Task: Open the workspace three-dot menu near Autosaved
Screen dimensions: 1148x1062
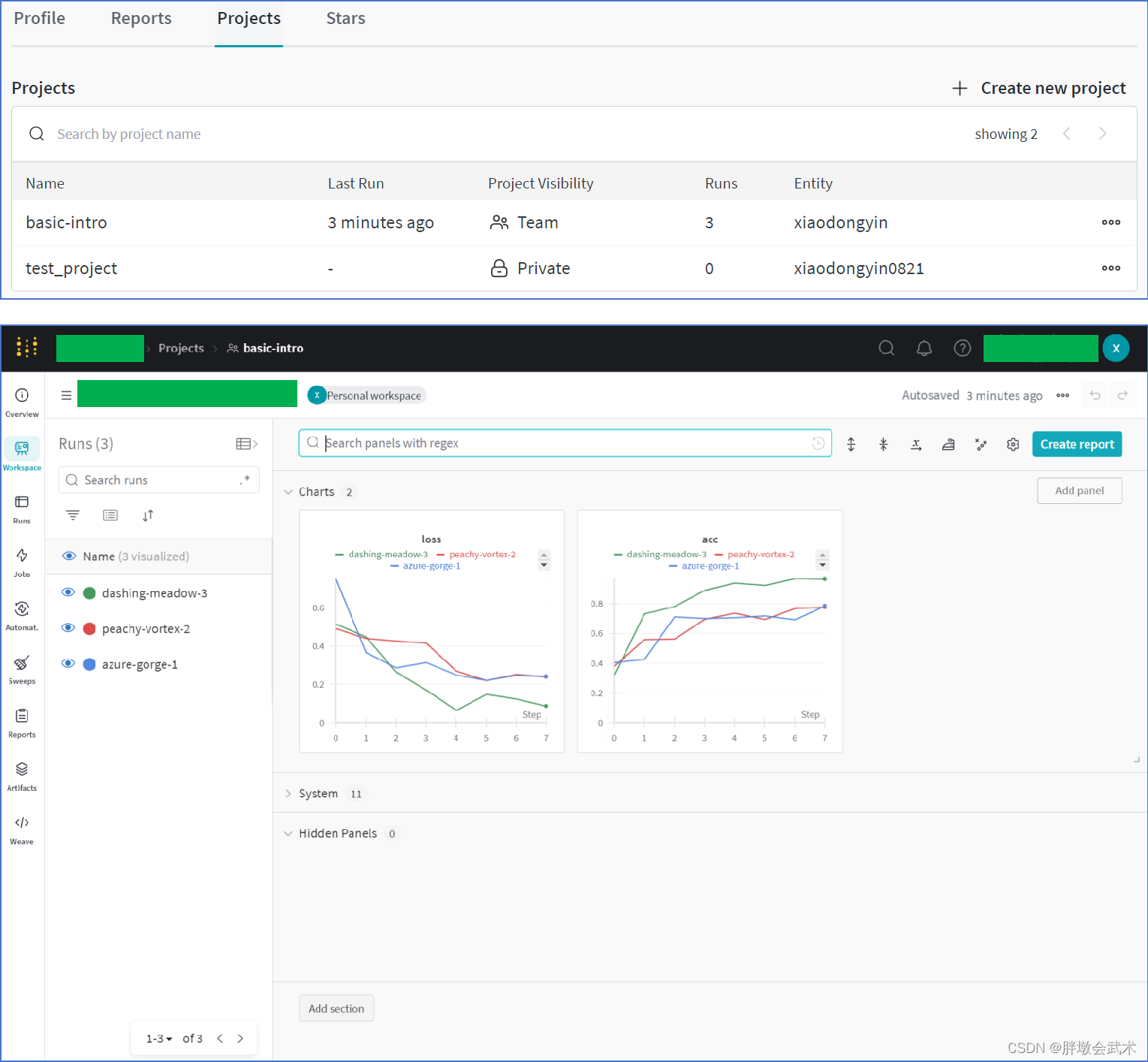Action: tap(1062, 395)
